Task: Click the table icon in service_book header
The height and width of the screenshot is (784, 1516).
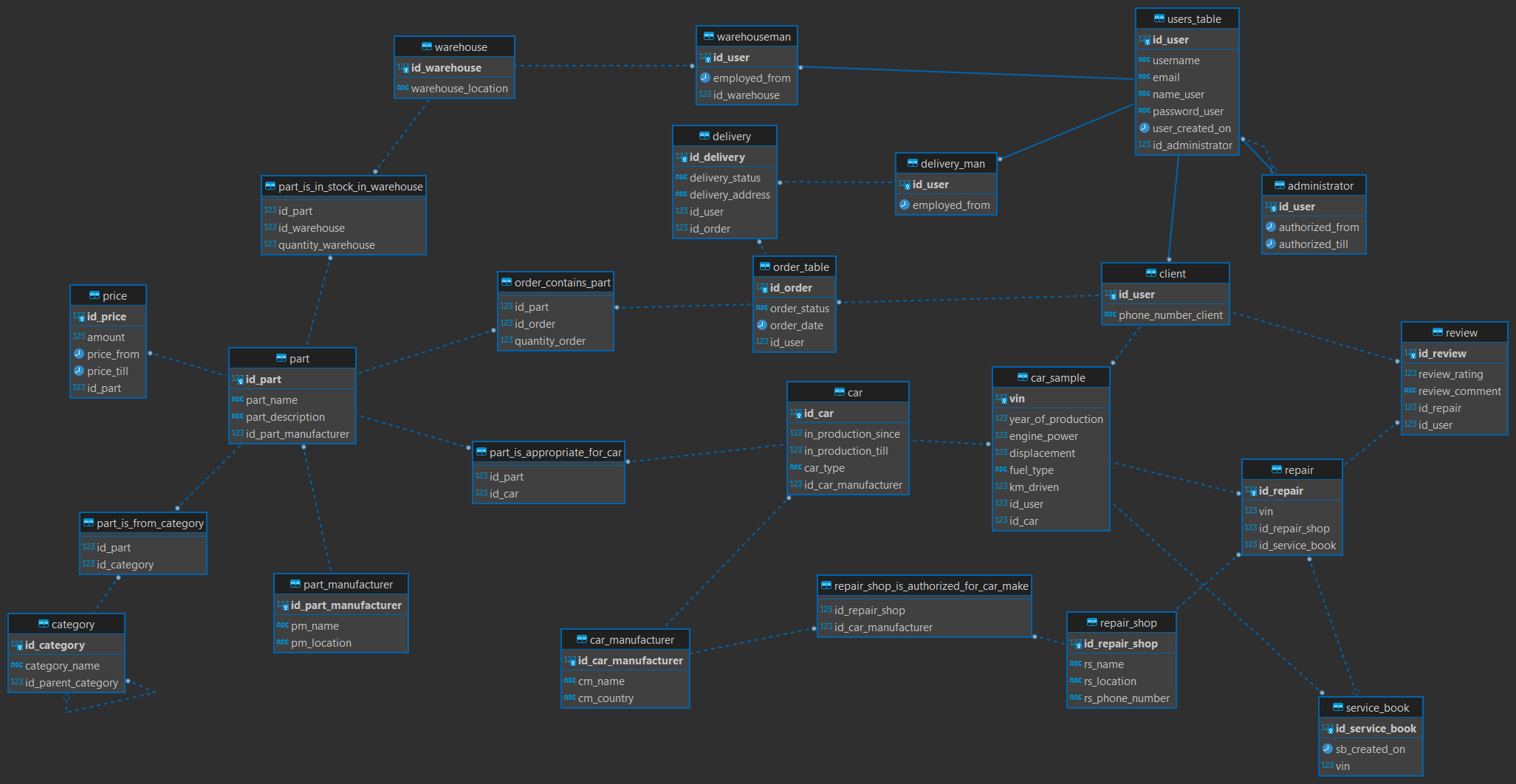Action: (1337, 707)
